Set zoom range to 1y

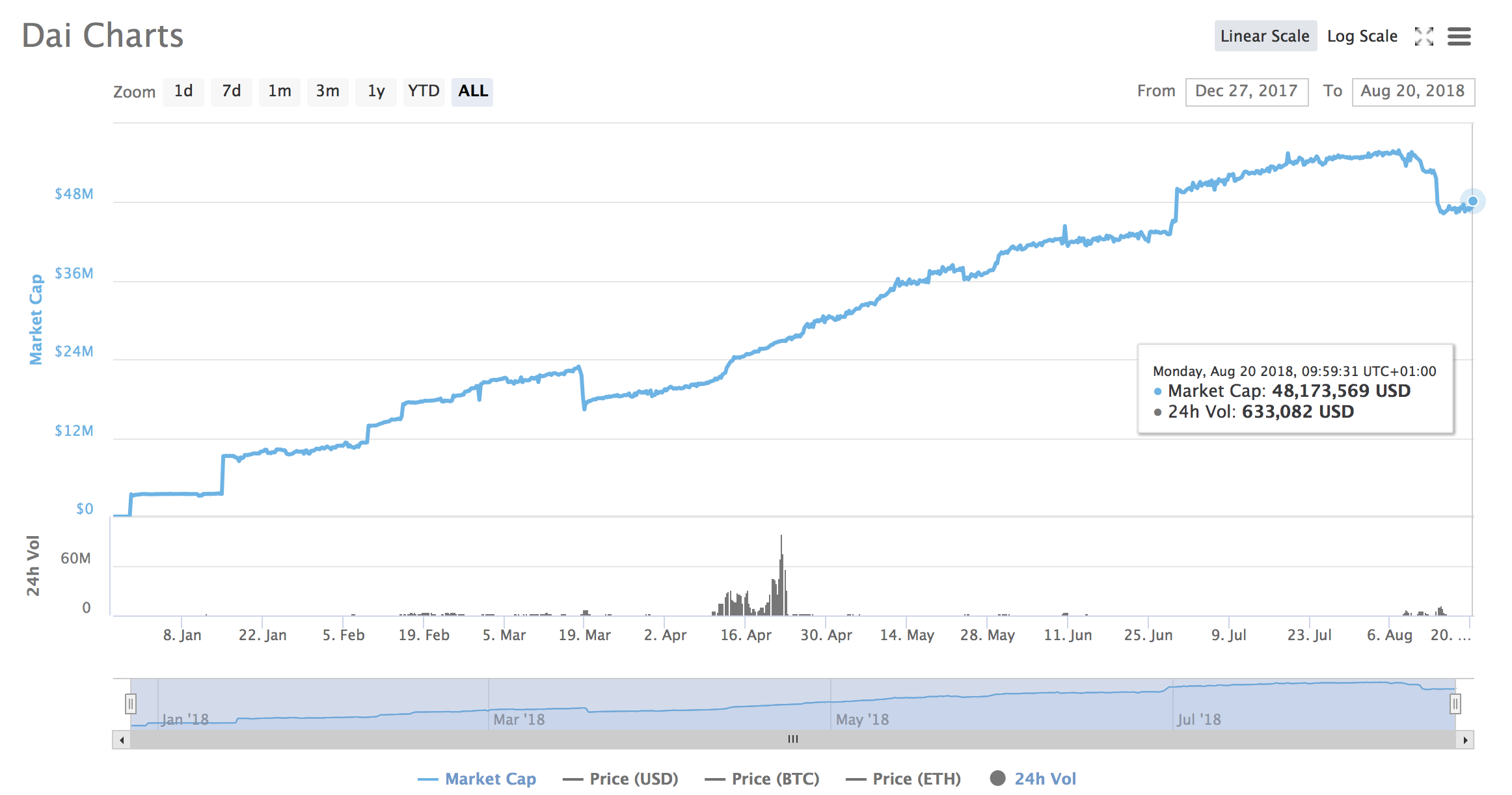coord(376,91)
